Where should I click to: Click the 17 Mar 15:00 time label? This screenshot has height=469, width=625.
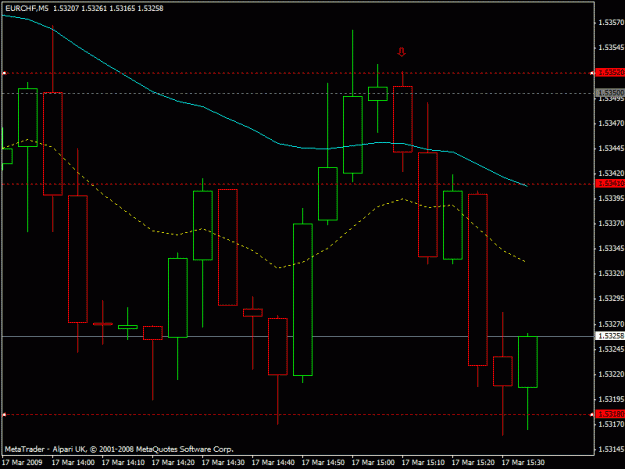373,462
